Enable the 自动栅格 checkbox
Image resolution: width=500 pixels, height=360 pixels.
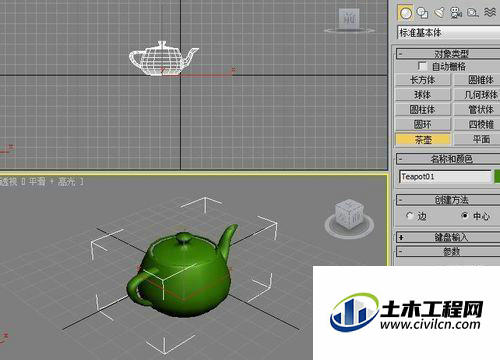(422, 66)
